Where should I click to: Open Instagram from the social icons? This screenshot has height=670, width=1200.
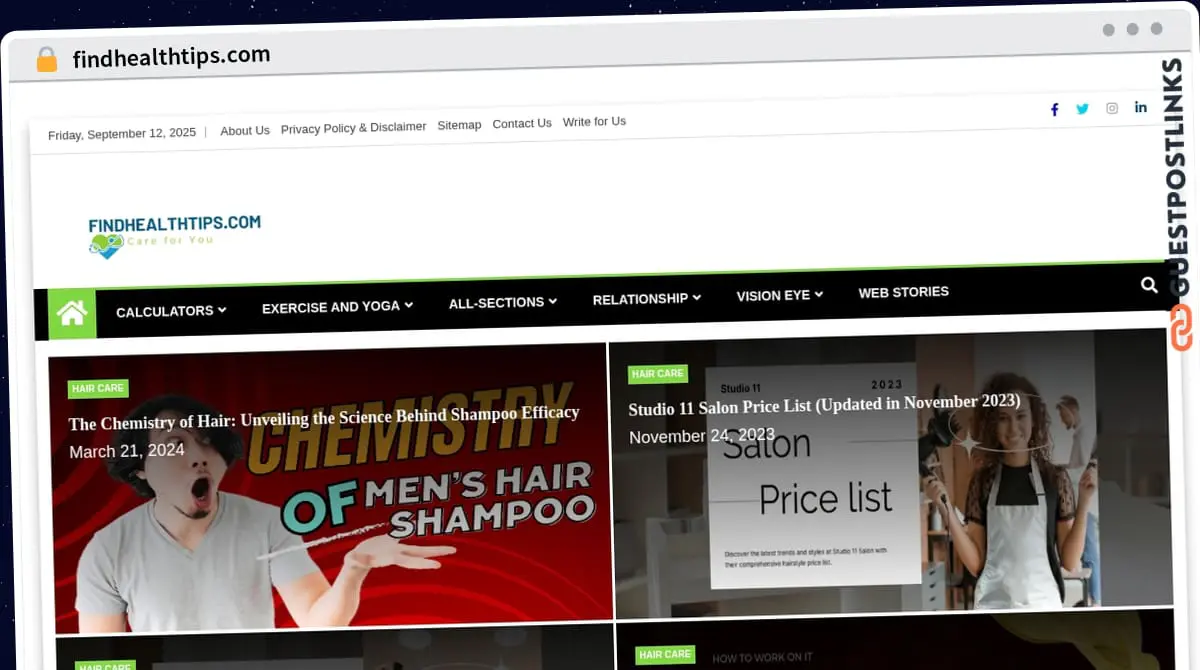[1112, 108]
